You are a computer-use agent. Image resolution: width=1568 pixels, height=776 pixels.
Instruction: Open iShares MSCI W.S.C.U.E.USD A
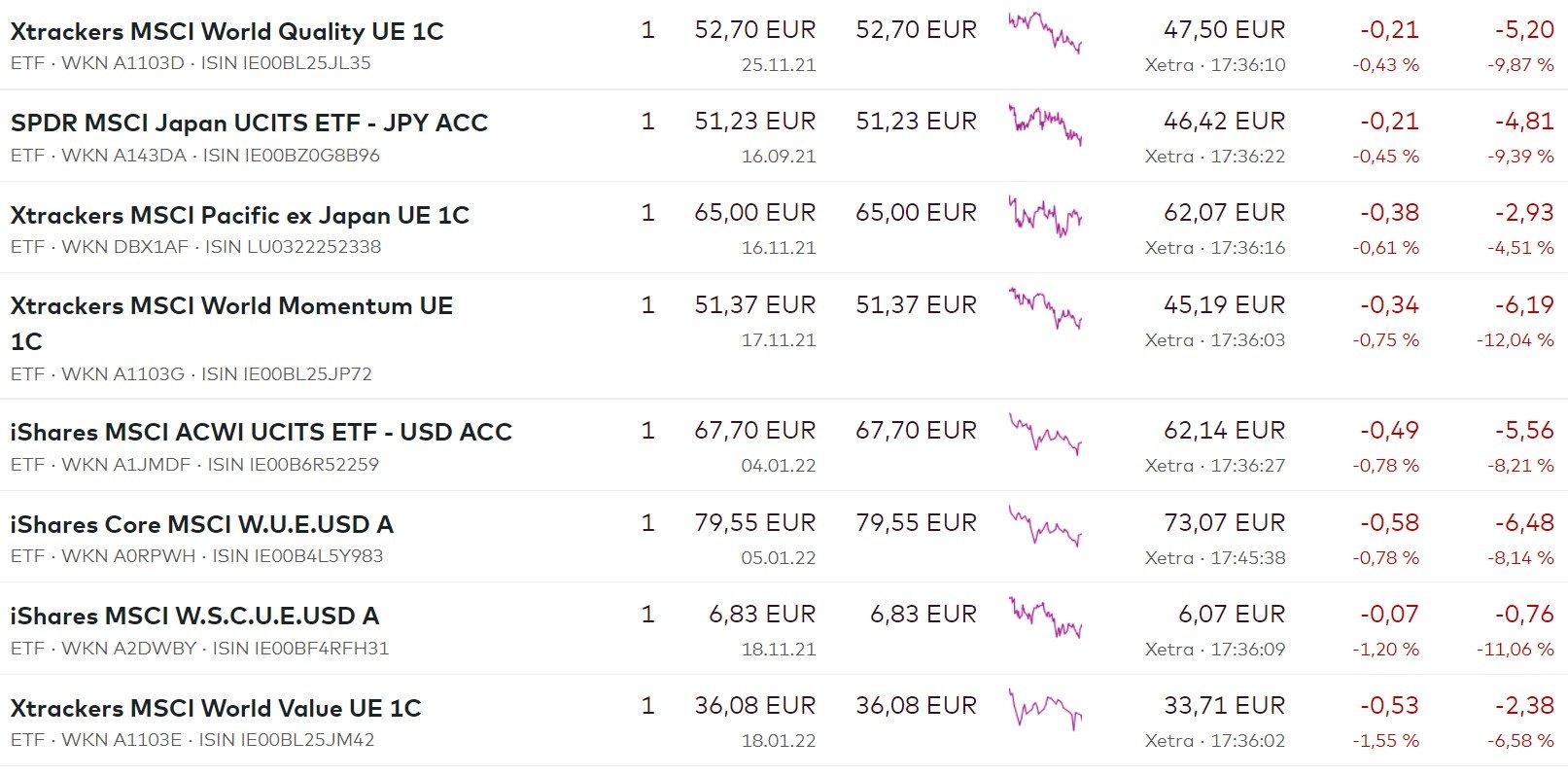[194, 616]
